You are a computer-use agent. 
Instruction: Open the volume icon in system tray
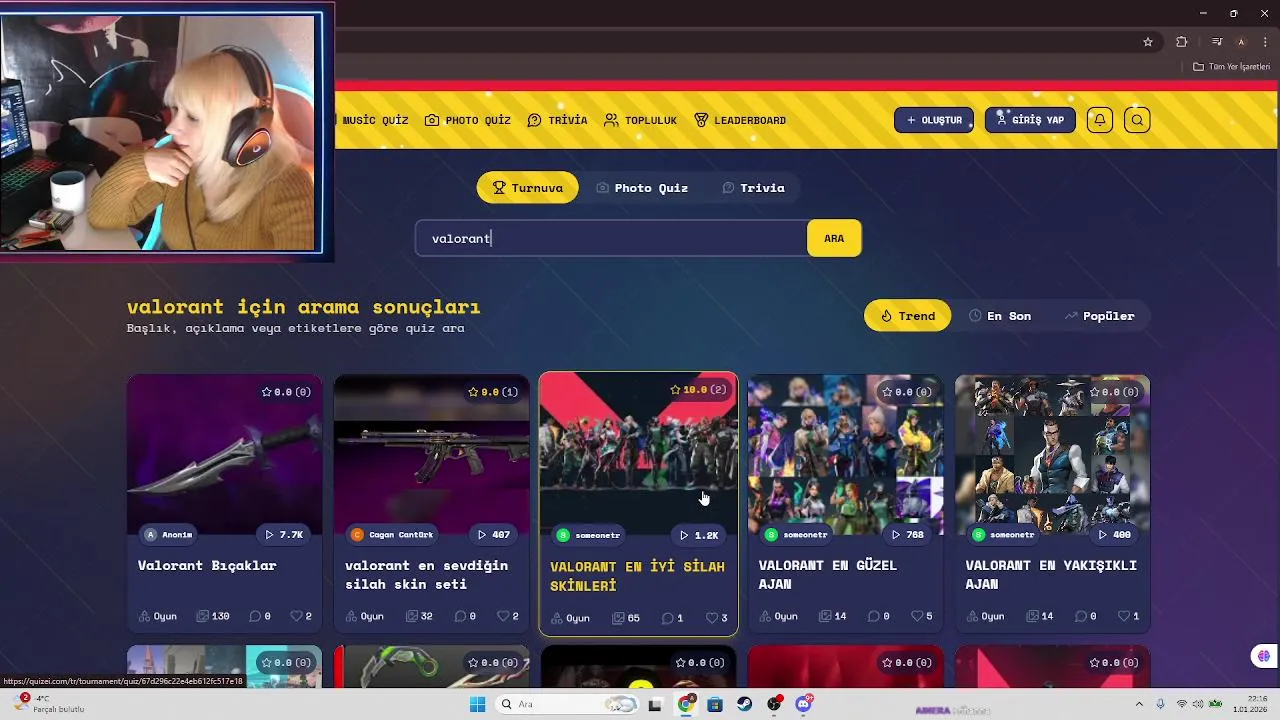point(1197,704)
